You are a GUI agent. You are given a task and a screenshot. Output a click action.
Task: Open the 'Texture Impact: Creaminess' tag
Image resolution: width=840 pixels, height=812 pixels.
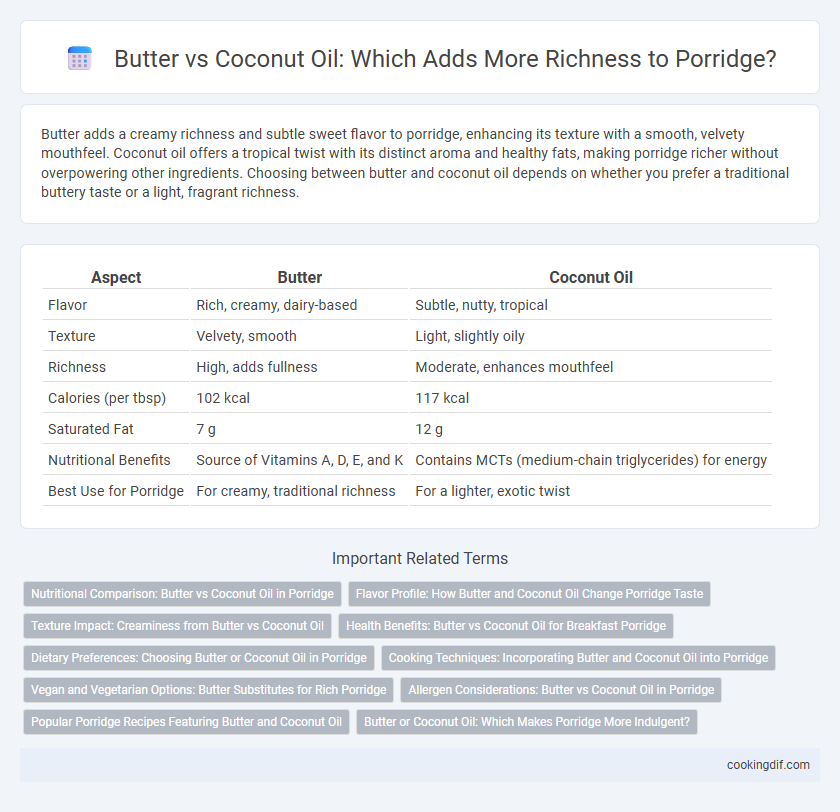click(x=177, y=626)
